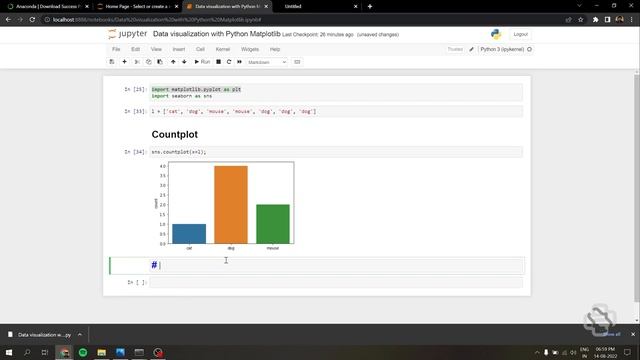The width and height of the screenshot is (640, 360).
Task: Copy selected cells icon
Action: [x=149, y=62]
